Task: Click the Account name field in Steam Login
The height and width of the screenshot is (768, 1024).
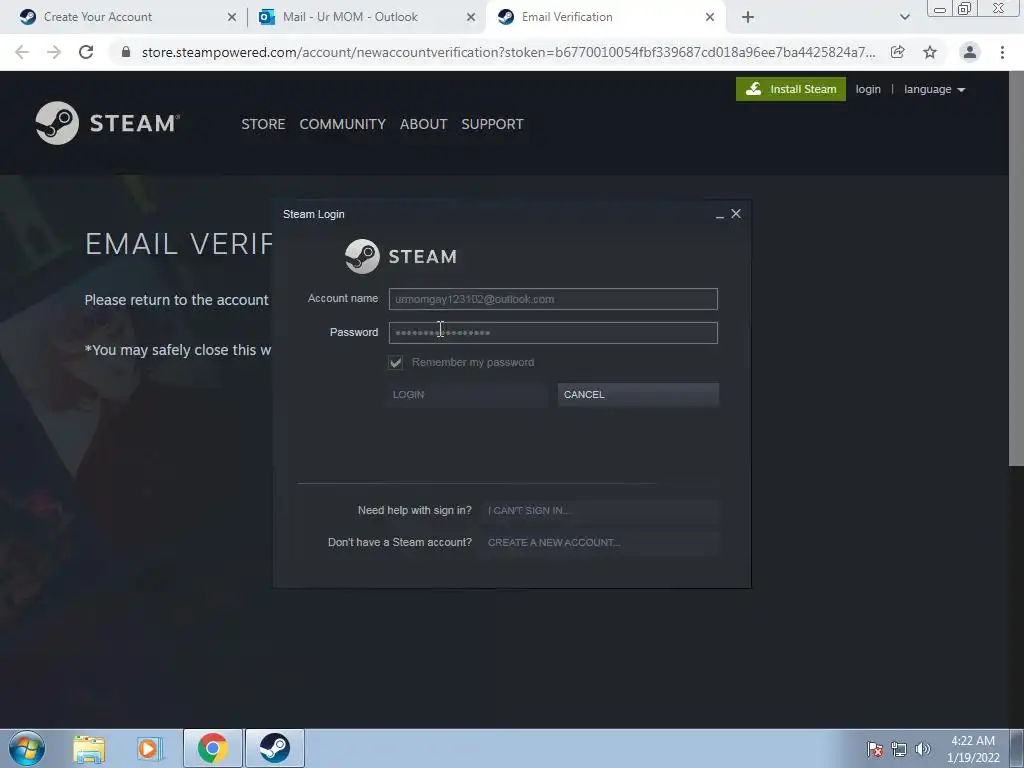Action: click(x=553, y=299)
